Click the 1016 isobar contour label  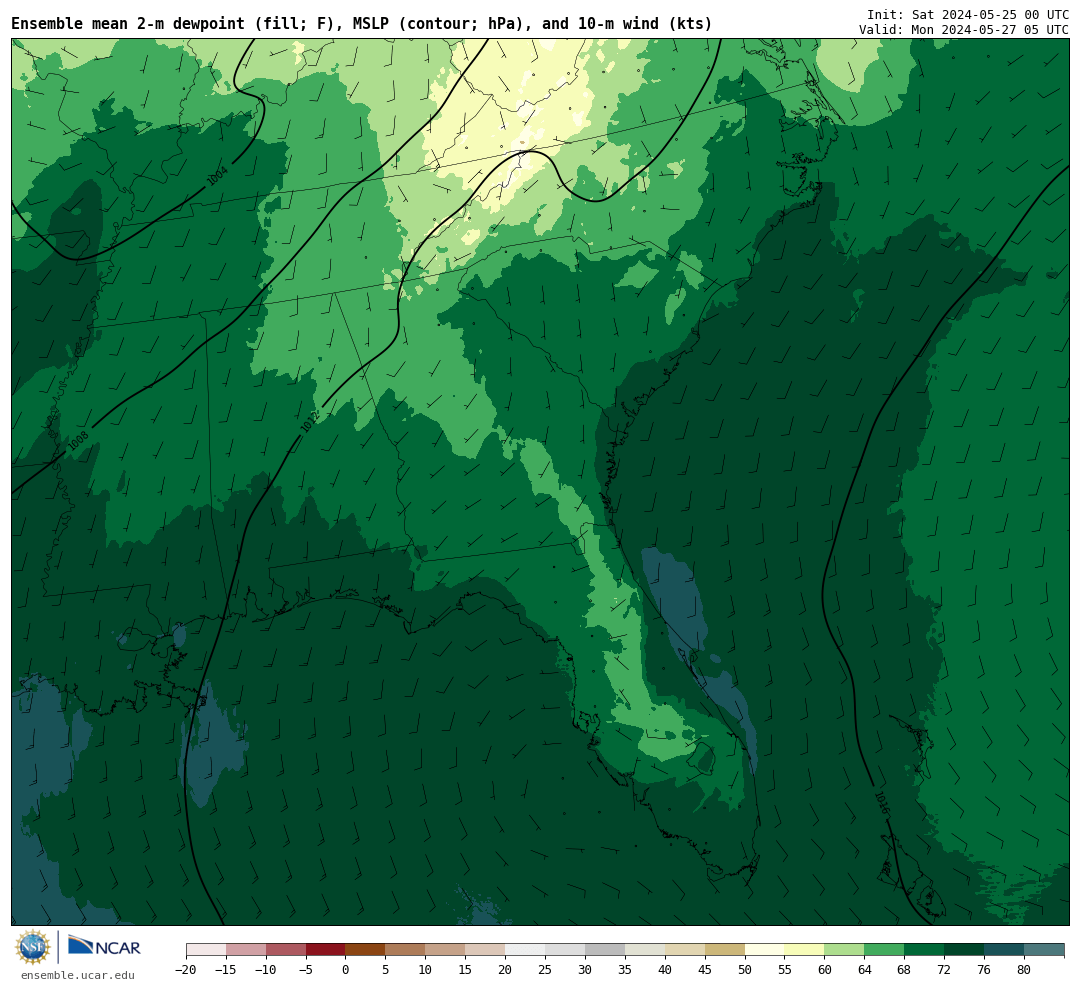tap(881, 803)
